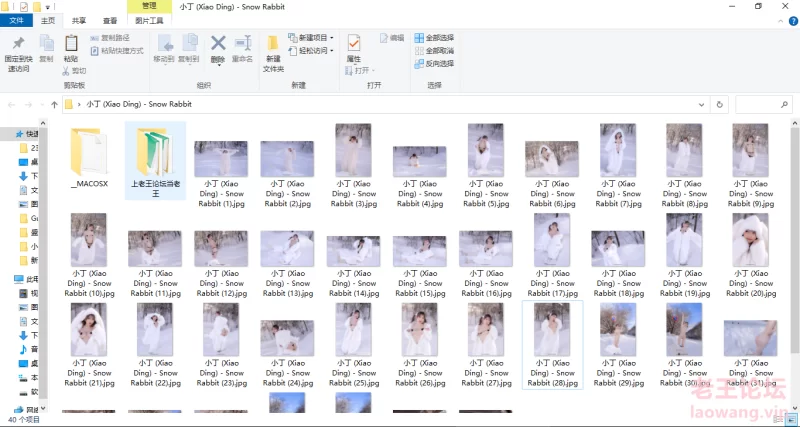Image resolution: width=800 pixels, height=427 pixels.
Task: Click Select none (全部取消)
Action: click(x=434, y=51)
